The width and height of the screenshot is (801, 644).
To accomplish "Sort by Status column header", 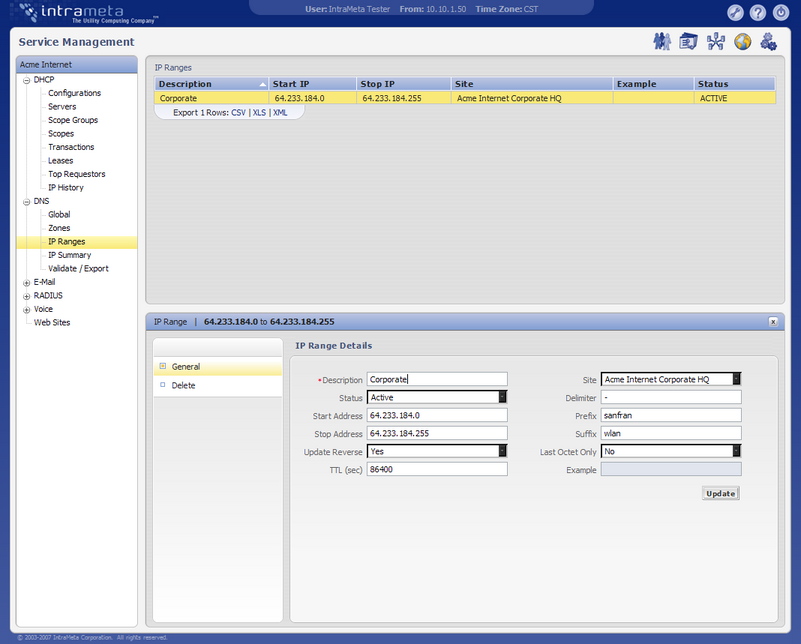I will [x=735, y=84].
